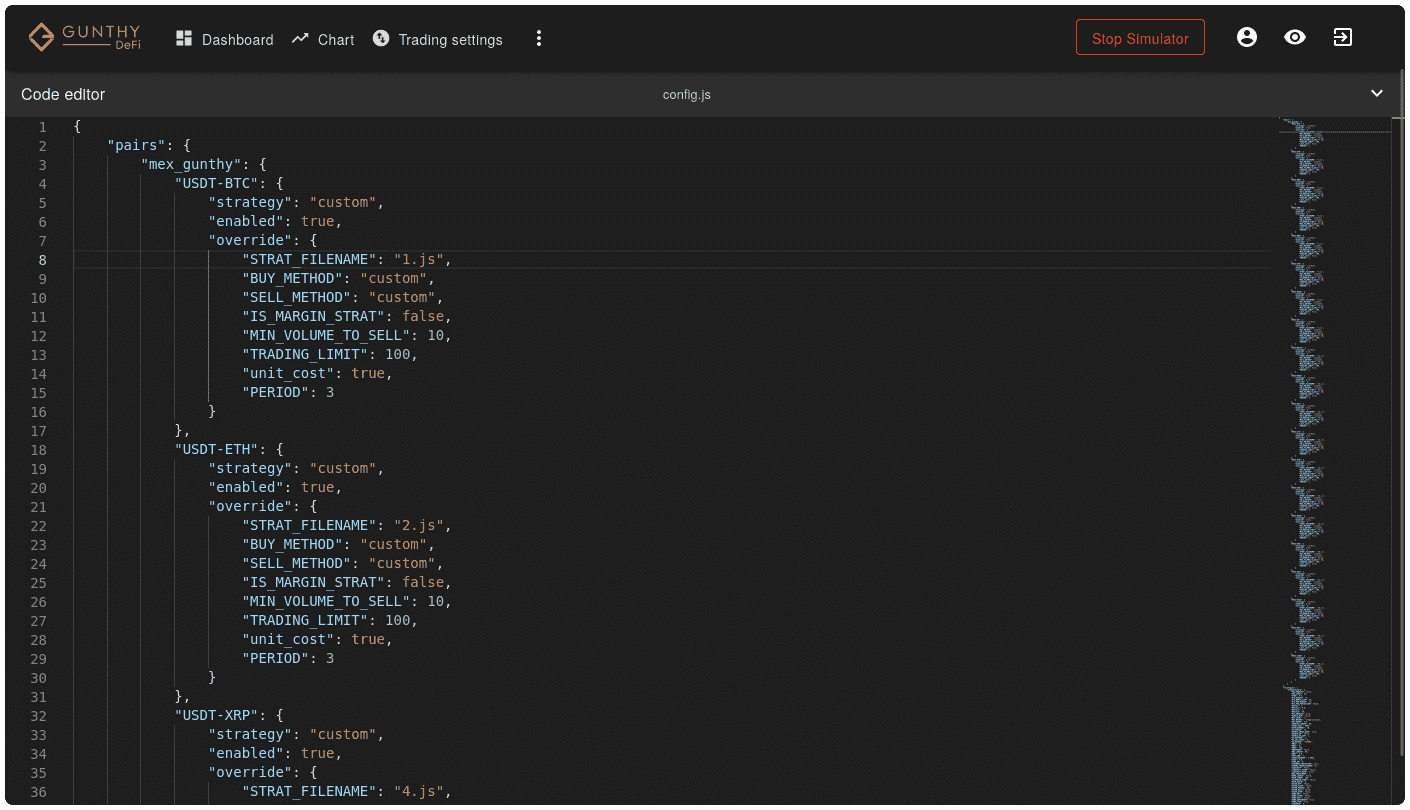Collapse the Code editor panel chevron
The image size is (1410, 810).
click(x=1377, y=94)
